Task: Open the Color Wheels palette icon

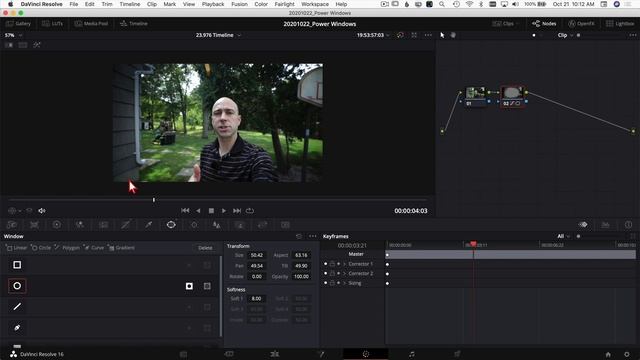Action: click(x=57, y=225)
